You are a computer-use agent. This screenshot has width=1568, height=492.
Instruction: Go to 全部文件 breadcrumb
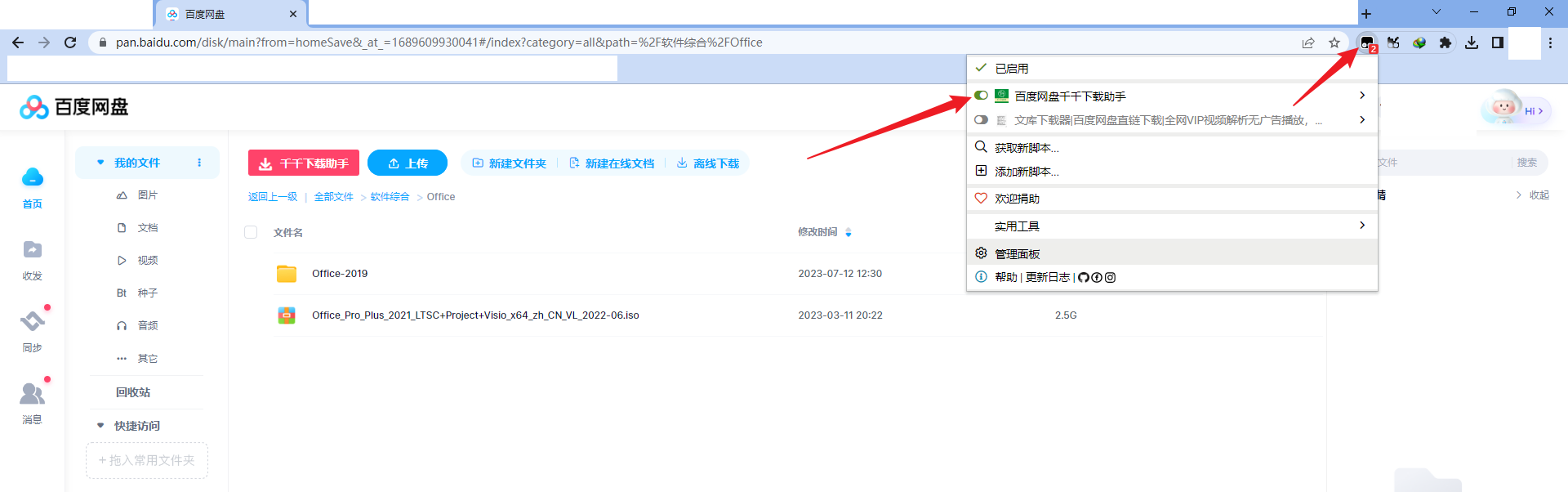point(334,197)
